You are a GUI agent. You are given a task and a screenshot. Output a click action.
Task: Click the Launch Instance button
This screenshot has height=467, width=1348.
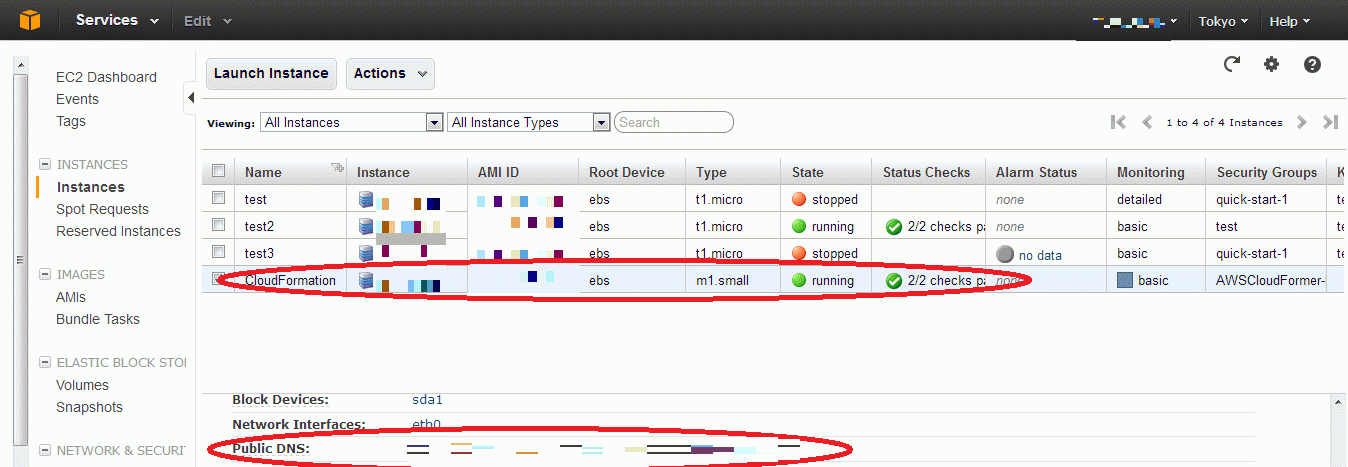271,73
